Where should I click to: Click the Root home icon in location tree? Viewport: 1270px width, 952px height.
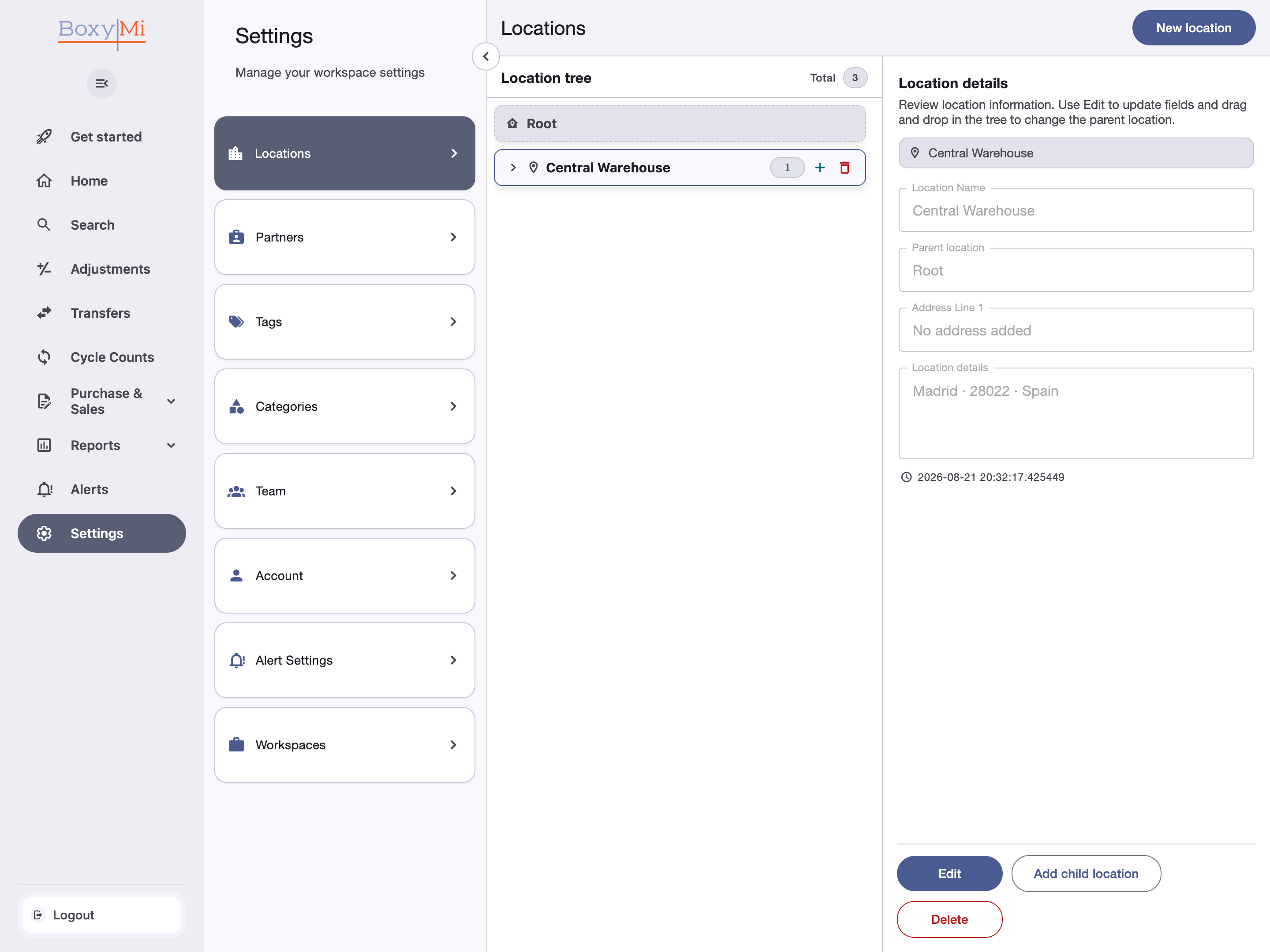pyautogui.click(x=512, y=123)
